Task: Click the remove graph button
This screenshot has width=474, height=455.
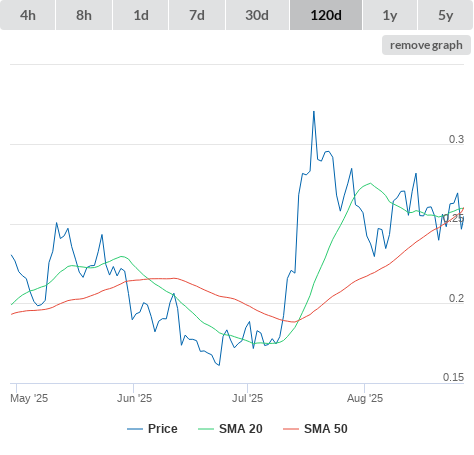Action: pyautogui.click(x=426, y=45)
